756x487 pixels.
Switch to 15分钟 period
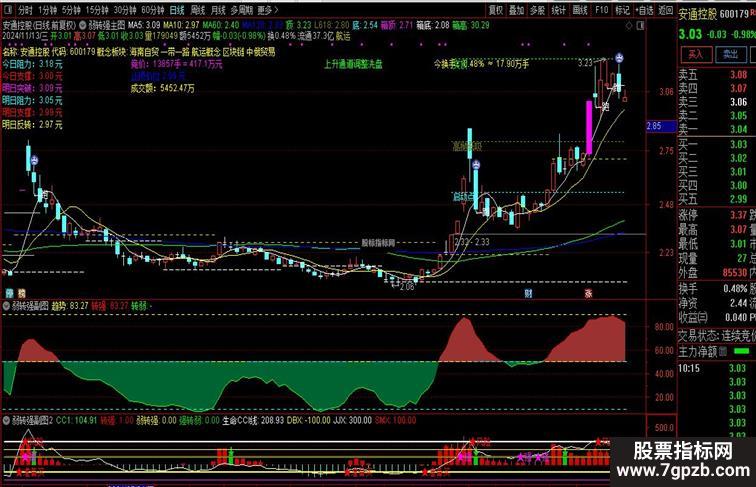pyautogui.click(x=97, y=10)
